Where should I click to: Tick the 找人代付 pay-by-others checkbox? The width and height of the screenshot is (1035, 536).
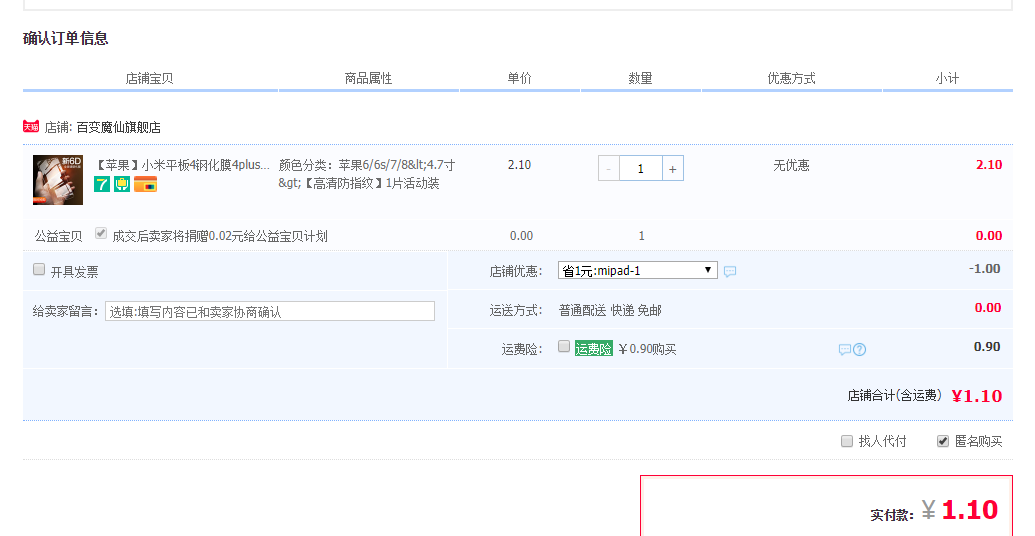pos(847,441)
